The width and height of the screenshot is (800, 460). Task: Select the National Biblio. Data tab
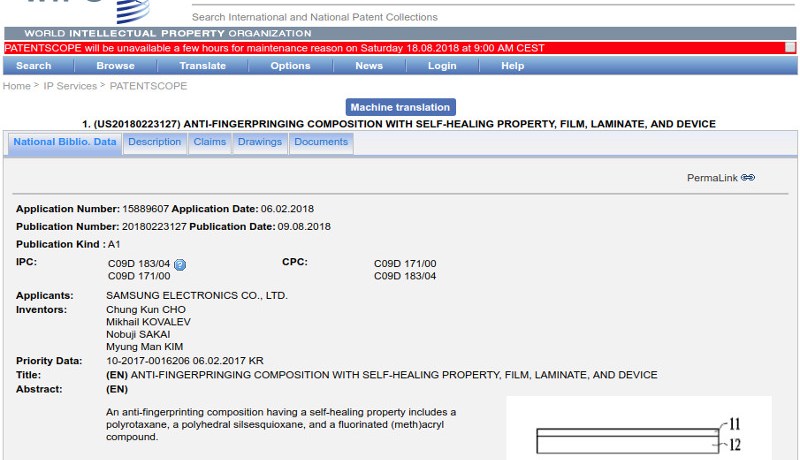click(65, 142)
